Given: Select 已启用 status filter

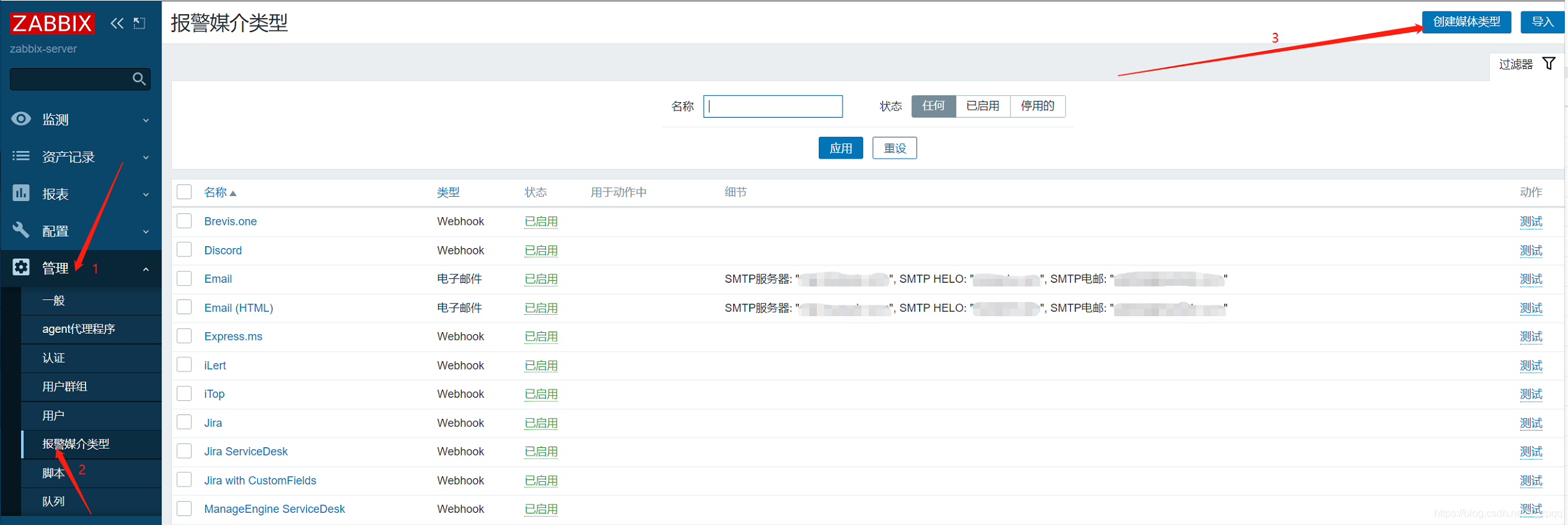Looking at the screenshot, I should (983, 106).
